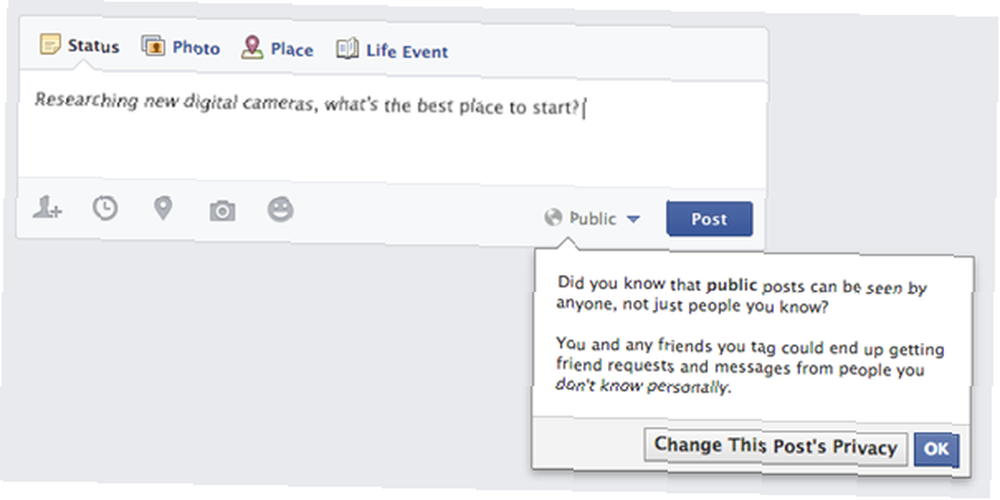Click the globe icon beside Public
The image size is (1000, 500).
point(553,217)
